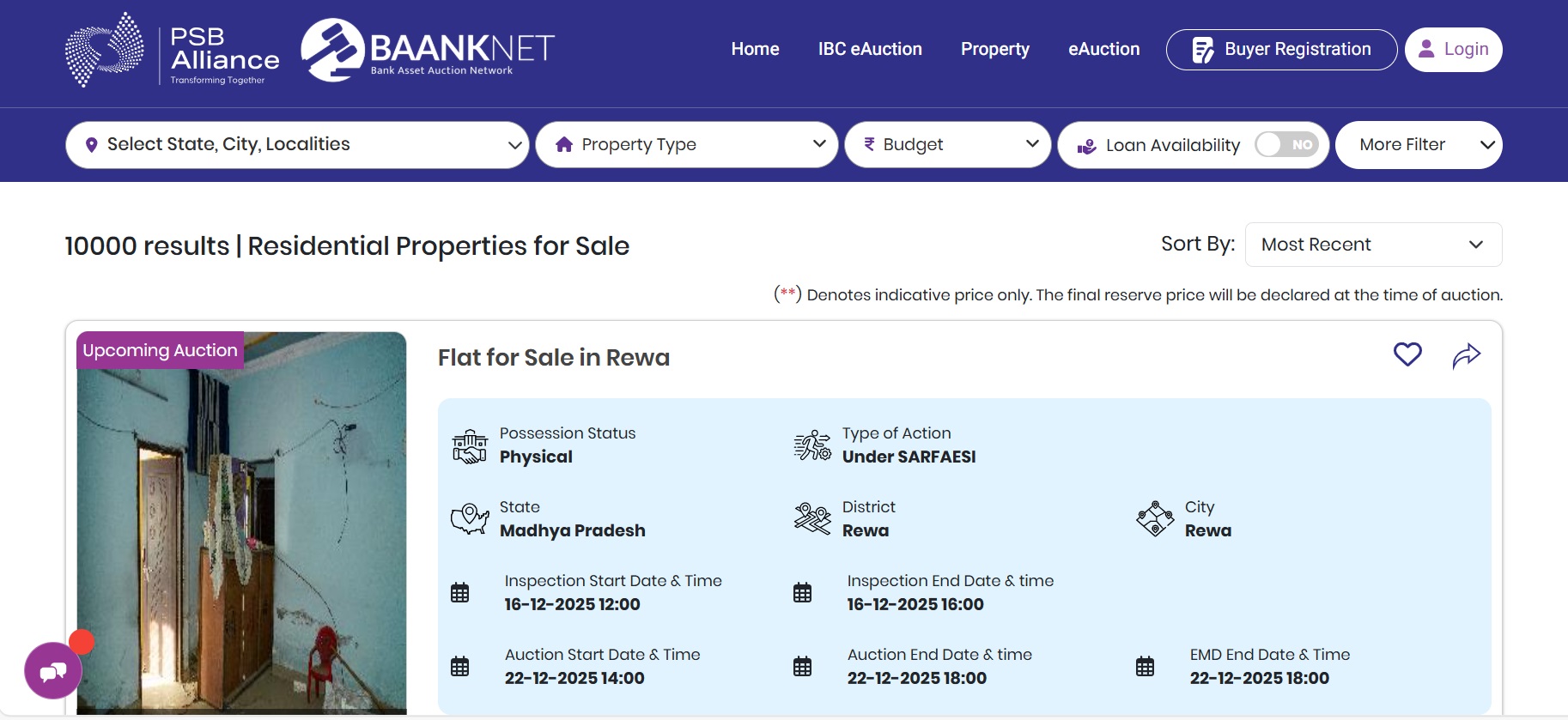Click the Type of Action icon
This screenshot has height=720, width=1568.
811,446
